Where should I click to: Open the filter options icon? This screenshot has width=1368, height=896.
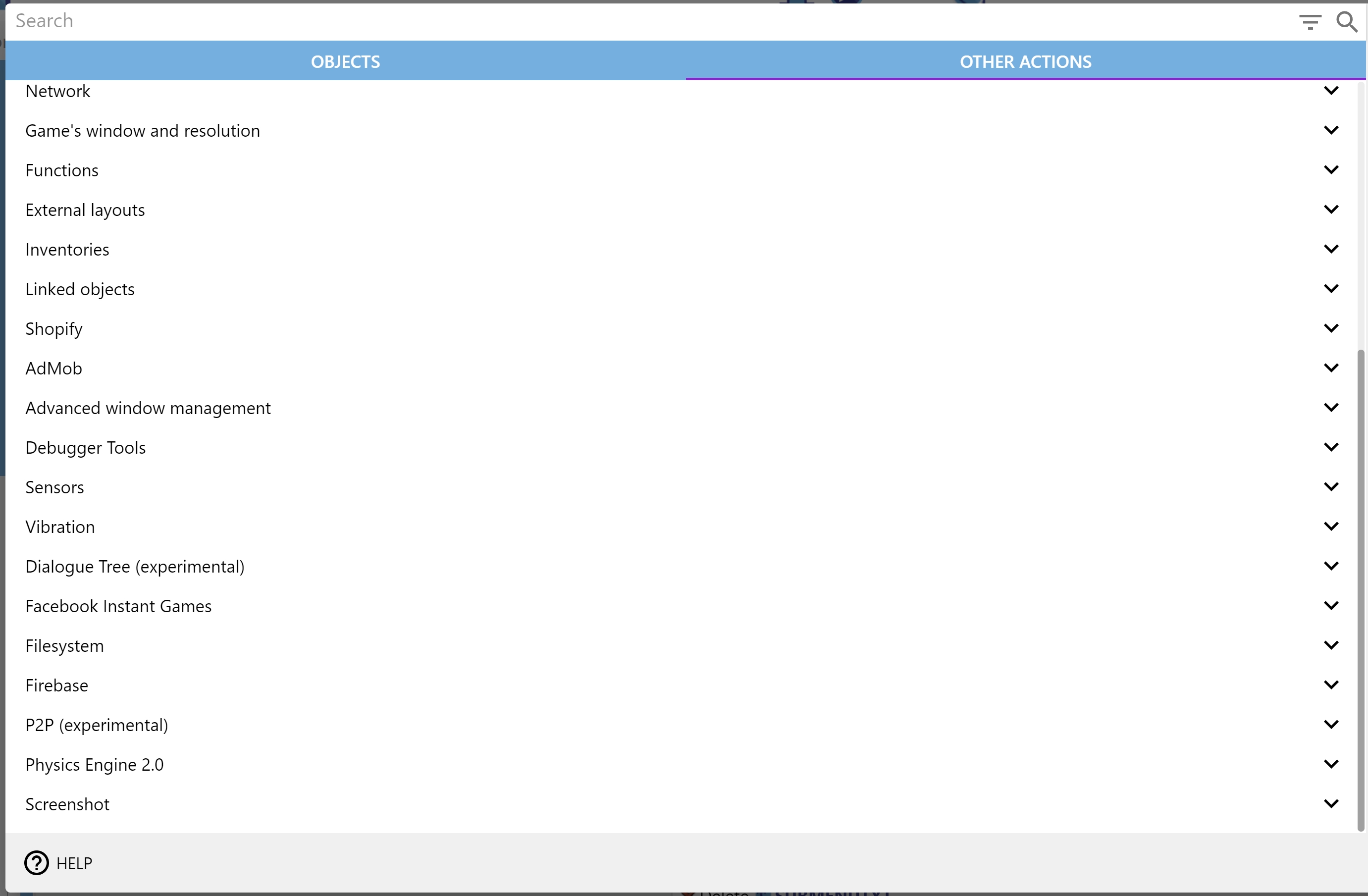click(x=1310, y=22)
